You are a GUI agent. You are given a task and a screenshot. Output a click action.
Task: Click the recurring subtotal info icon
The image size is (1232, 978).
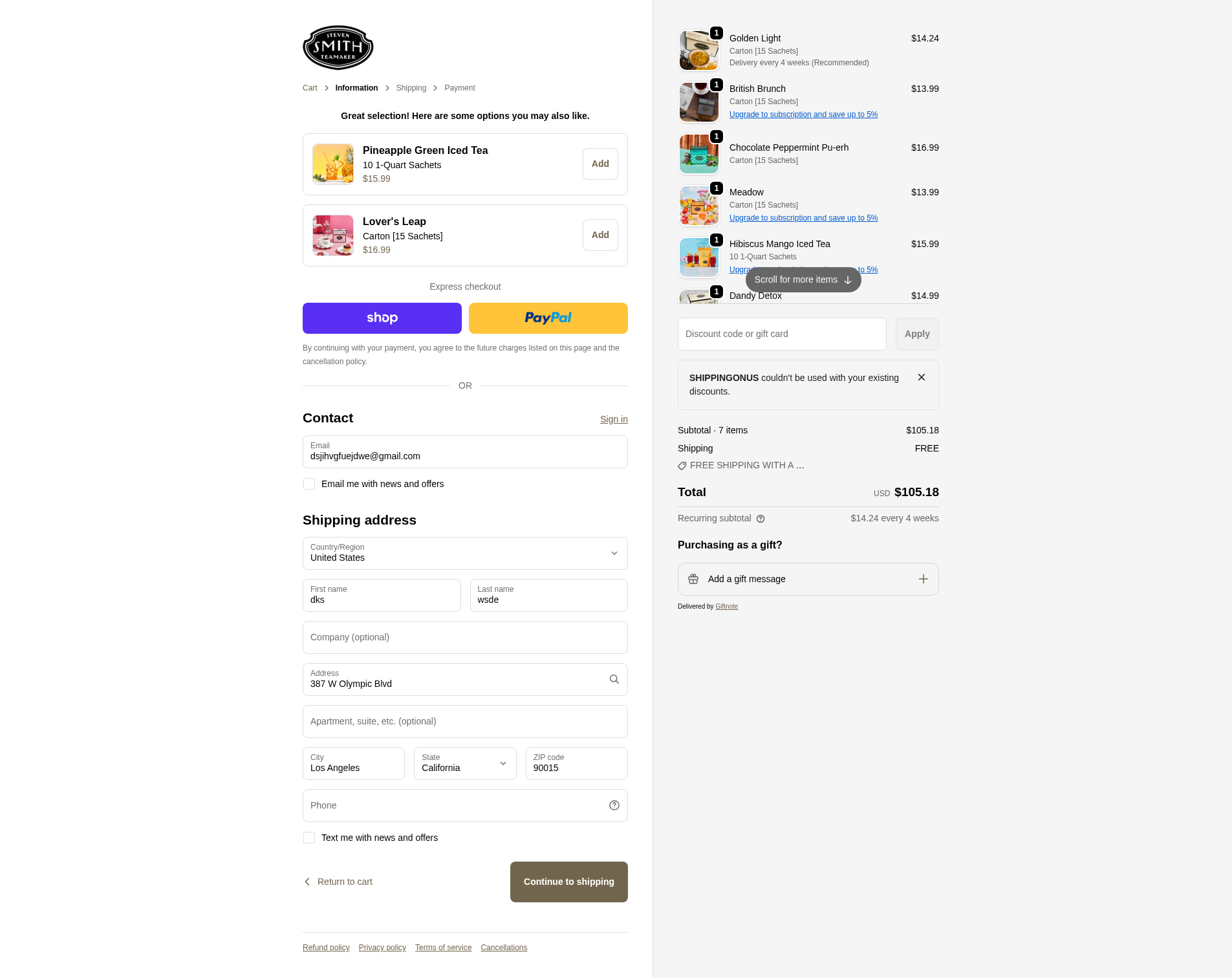point(761,519)
